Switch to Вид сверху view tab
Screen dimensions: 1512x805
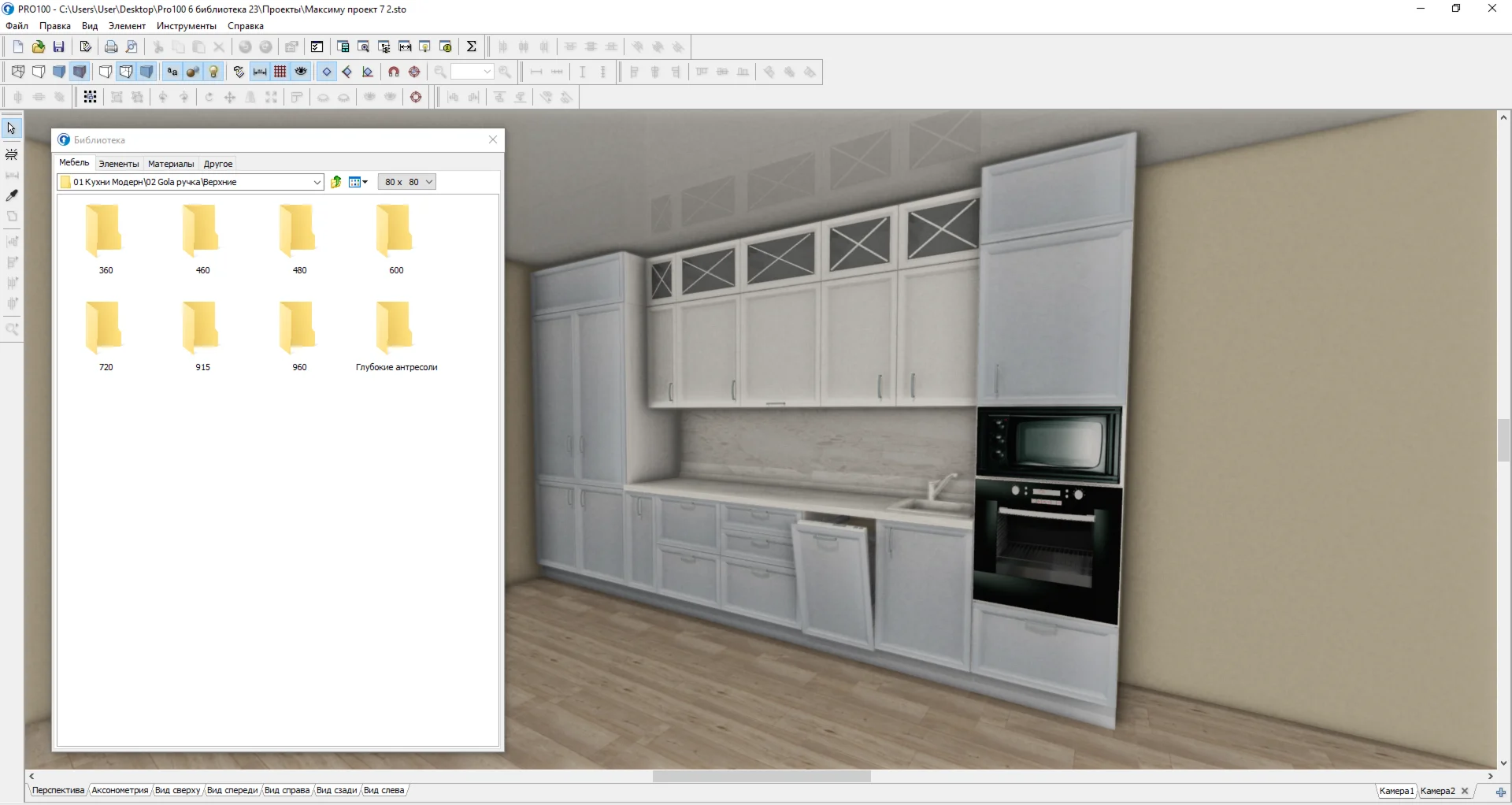(177, 791)
